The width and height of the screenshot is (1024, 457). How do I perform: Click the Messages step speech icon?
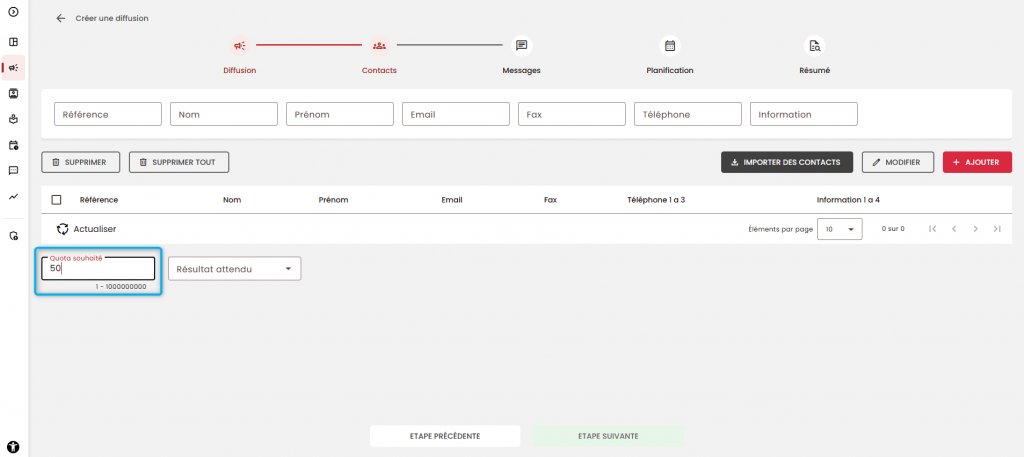click(521, 46)
